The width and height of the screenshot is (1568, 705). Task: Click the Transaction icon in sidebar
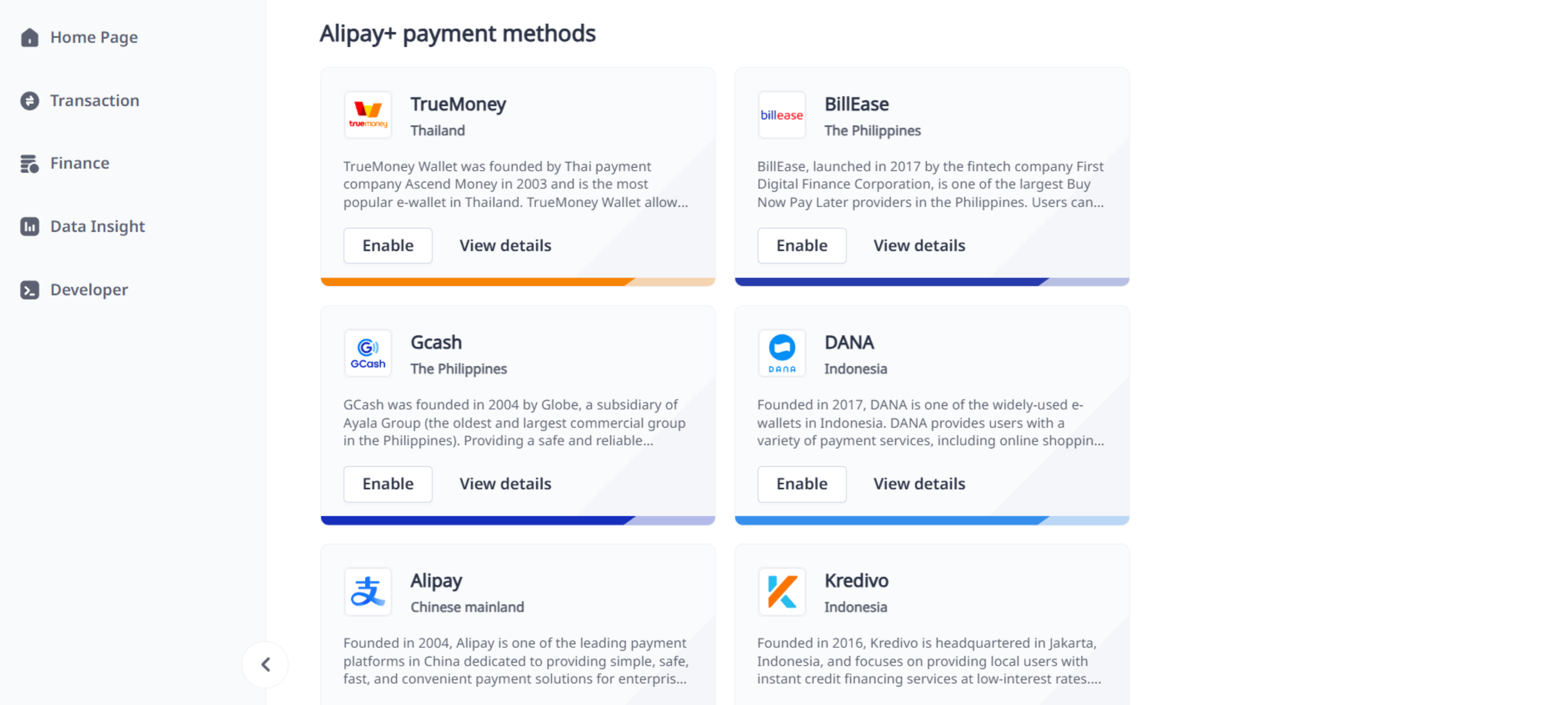[x=30, y=101]
